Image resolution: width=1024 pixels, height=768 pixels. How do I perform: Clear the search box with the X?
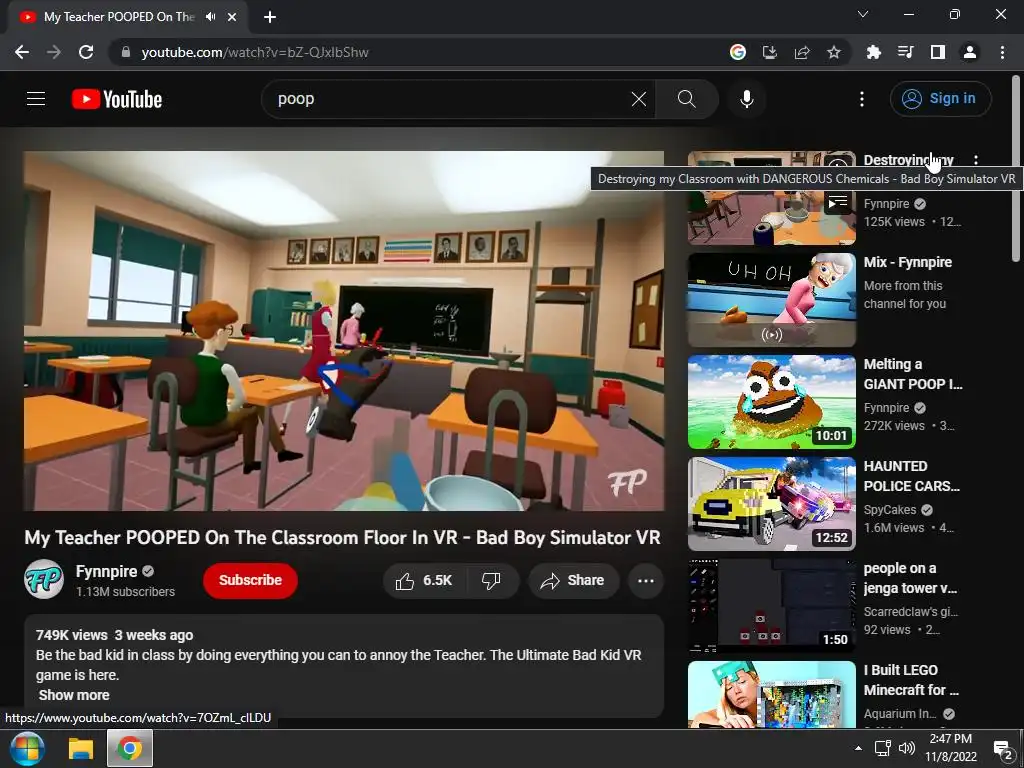tap(639, 99)
